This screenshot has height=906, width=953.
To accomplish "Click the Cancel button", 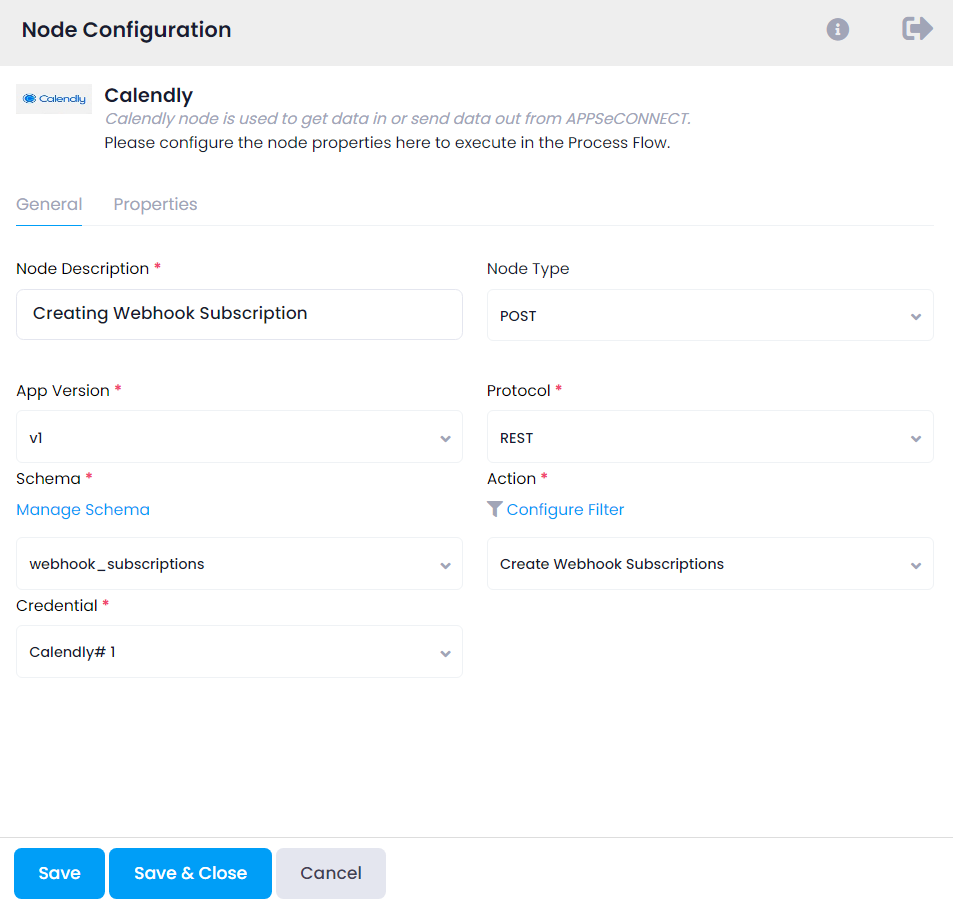I will 330,873.
